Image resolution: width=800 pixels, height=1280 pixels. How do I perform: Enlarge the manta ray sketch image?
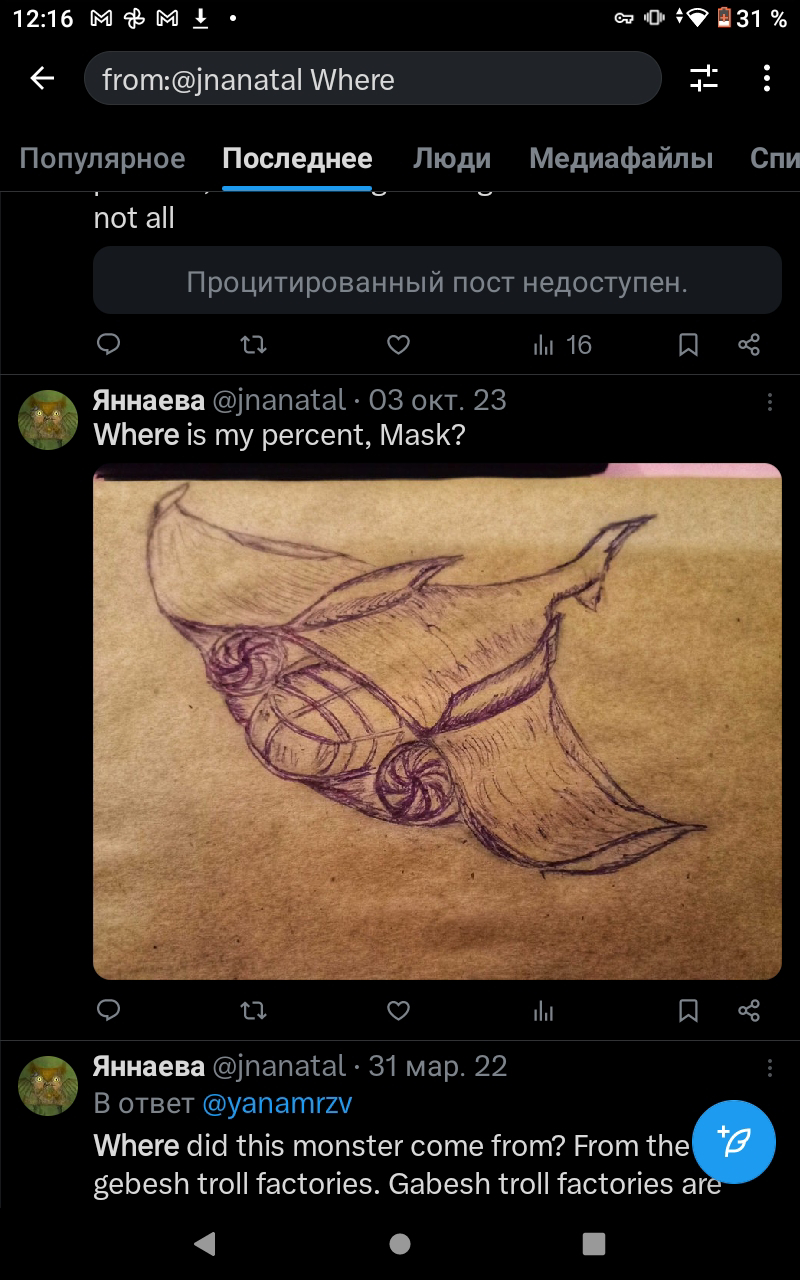(x=437, y=721)
